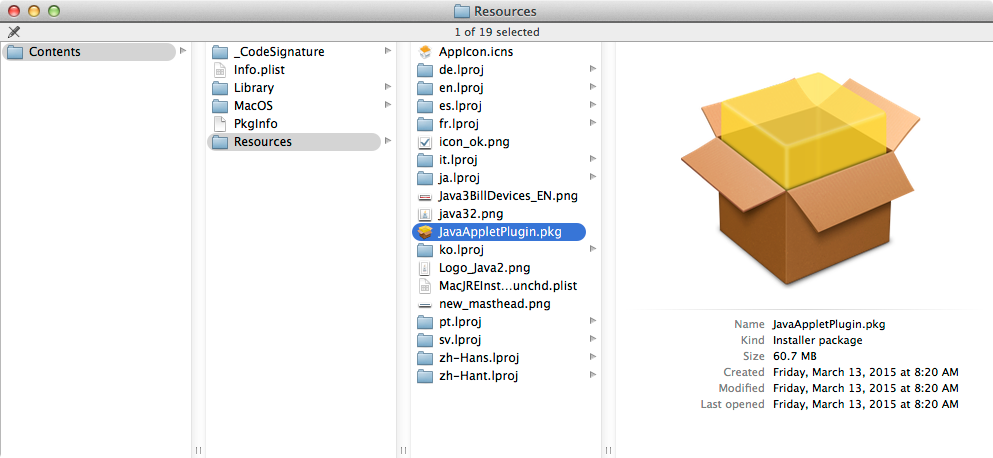Select the Java3BillDevices_EN.png file name
Image resolution: width=993 pixels, height=458 pixels.
[x=509, y=196]
